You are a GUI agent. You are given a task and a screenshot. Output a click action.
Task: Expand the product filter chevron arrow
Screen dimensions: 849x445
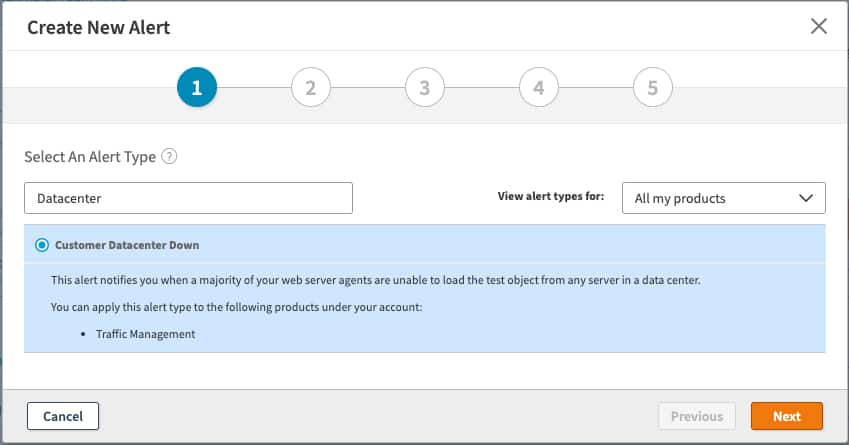point(806,198)
